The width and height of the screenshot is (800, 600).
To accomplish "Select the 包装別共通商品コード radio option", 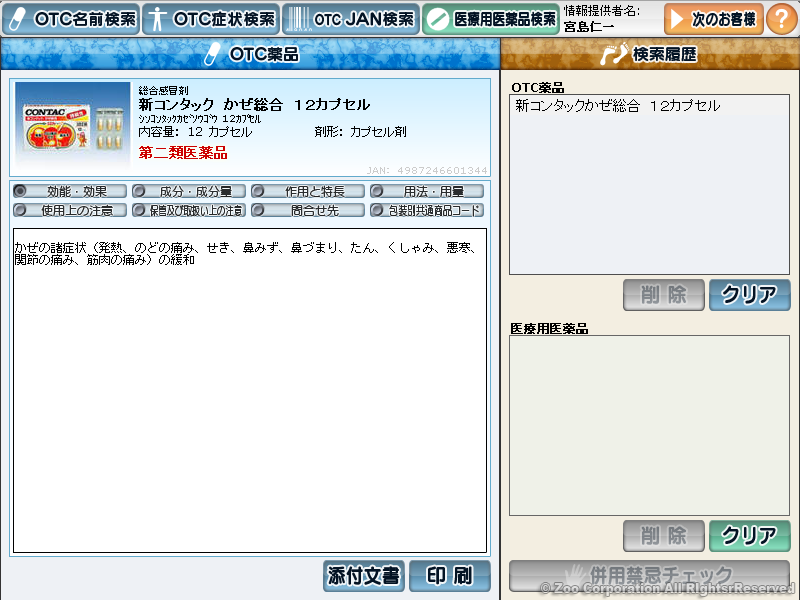I will point(427,210).
